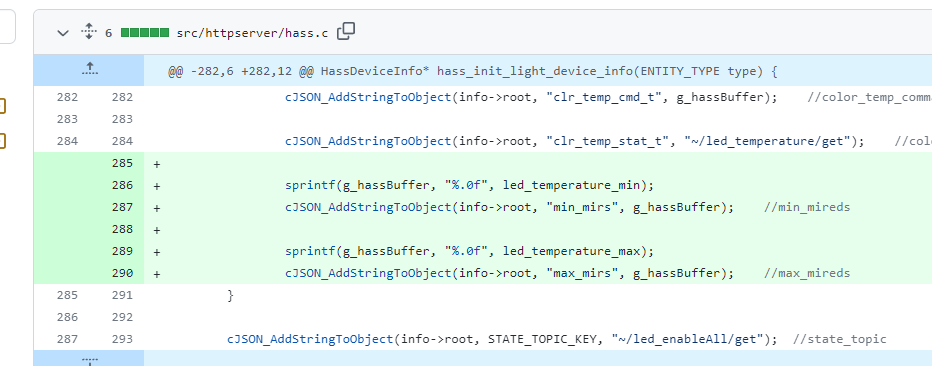Click the plus marker on line 289
The height and width of the screenshot is (366, 932).
click(x=157, y=251)
